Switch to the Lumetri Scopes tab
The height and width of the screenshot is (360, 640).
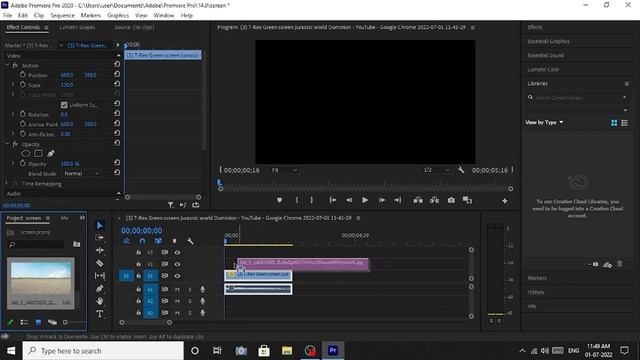77,27
